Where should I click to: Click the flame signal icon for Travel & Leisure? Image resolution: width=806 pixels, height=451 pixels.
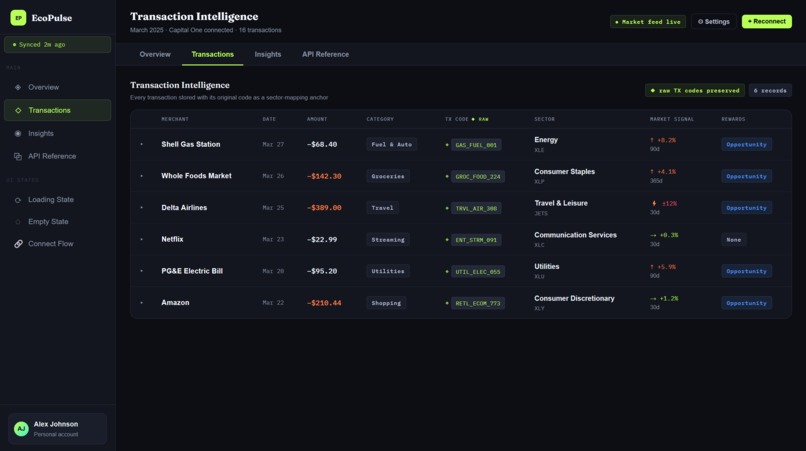(x=654, y=204)
